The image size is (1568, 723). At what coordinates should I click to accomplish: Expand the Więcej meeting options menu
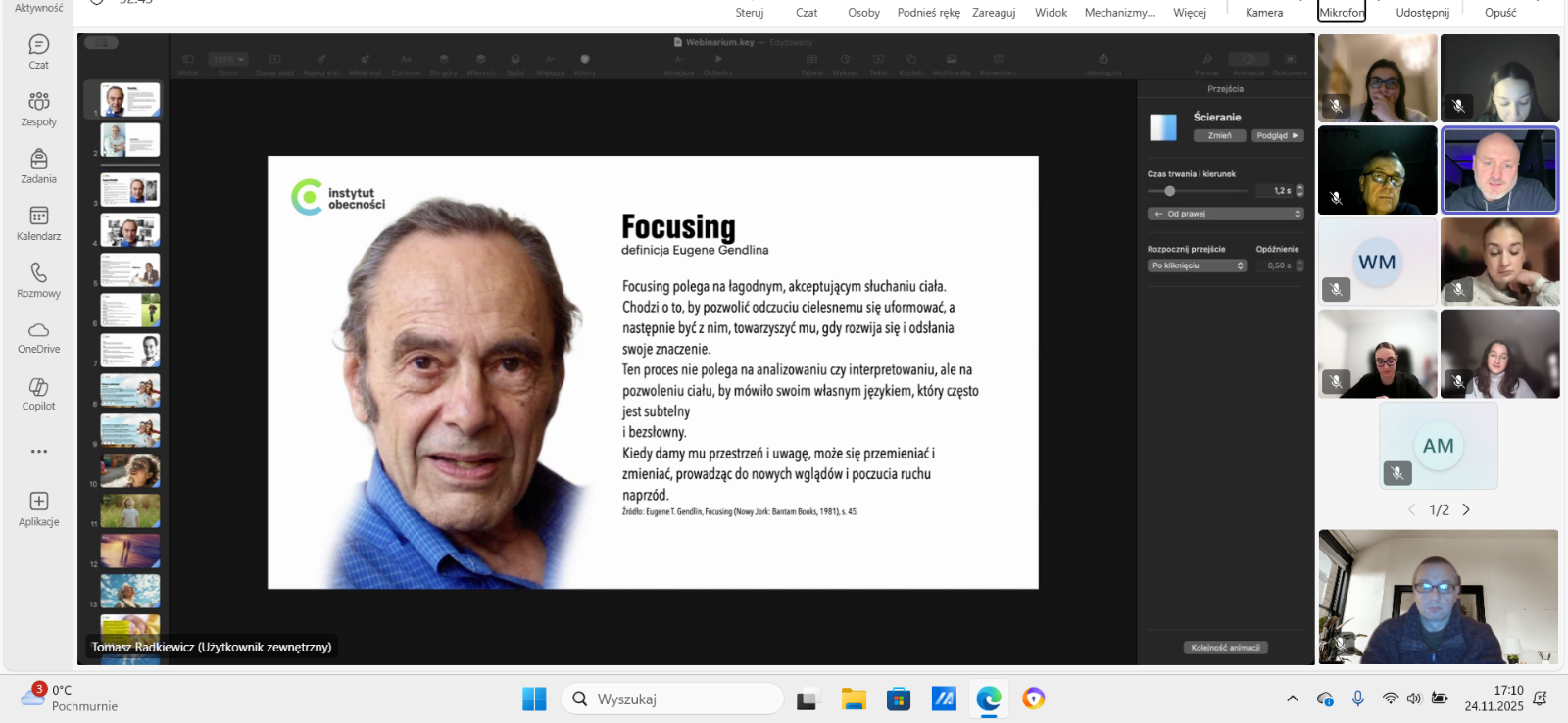point(1189,12)
